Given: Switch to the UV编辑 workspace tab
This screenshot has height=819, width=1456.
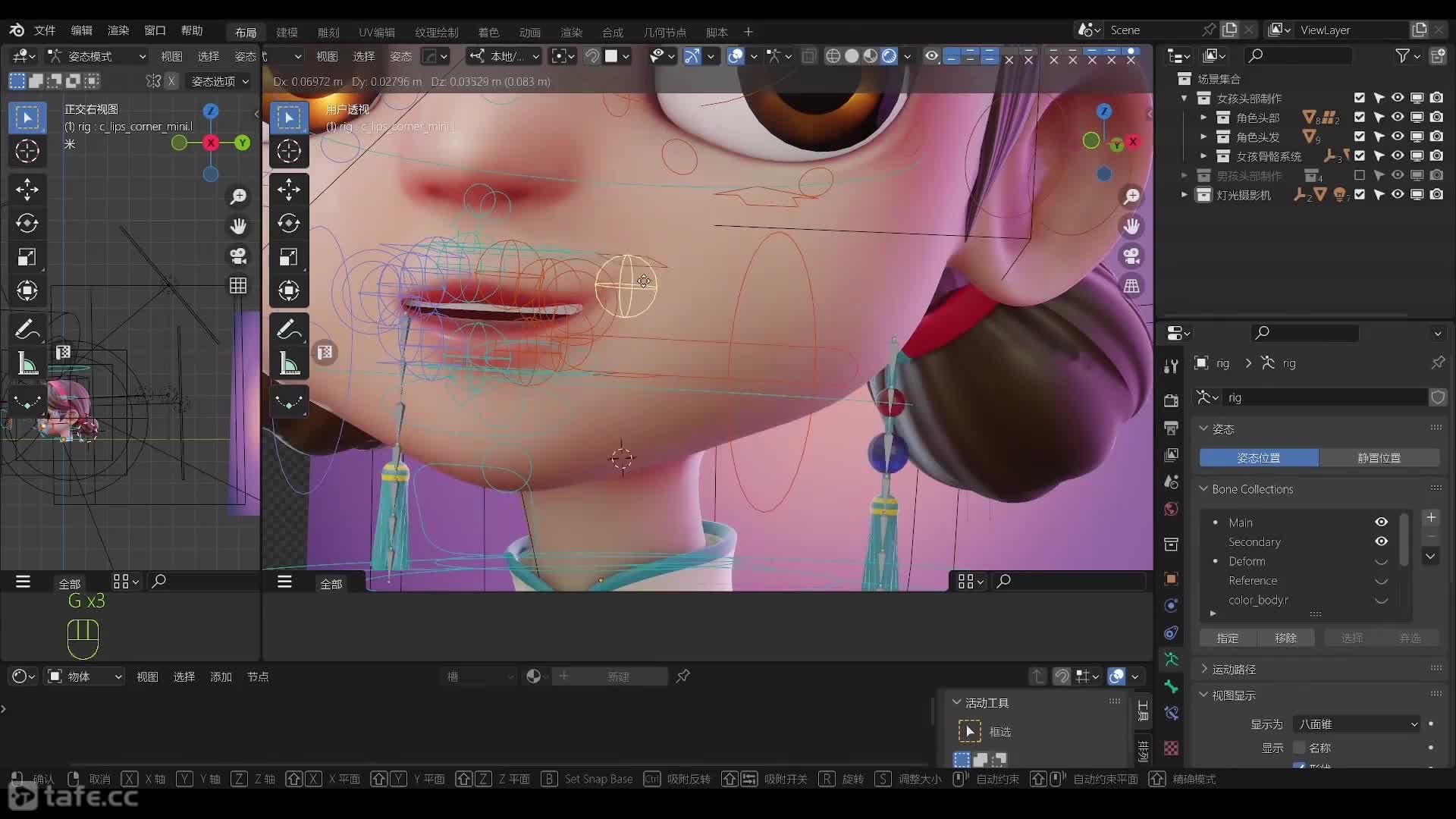Looking at the screenshot, I should 377,32.
